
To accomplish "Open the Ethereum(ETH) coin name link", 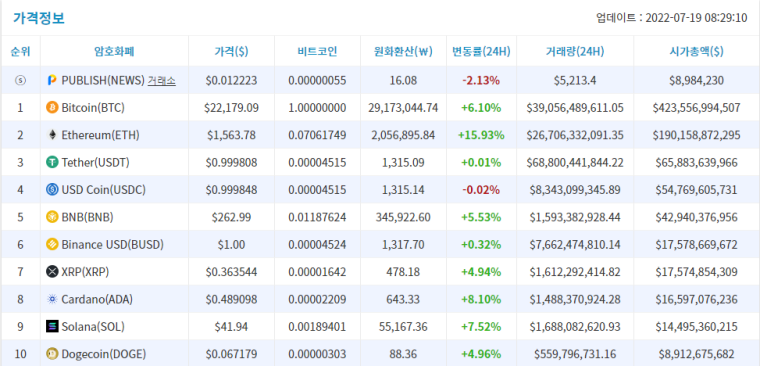I will pos(100,135).
